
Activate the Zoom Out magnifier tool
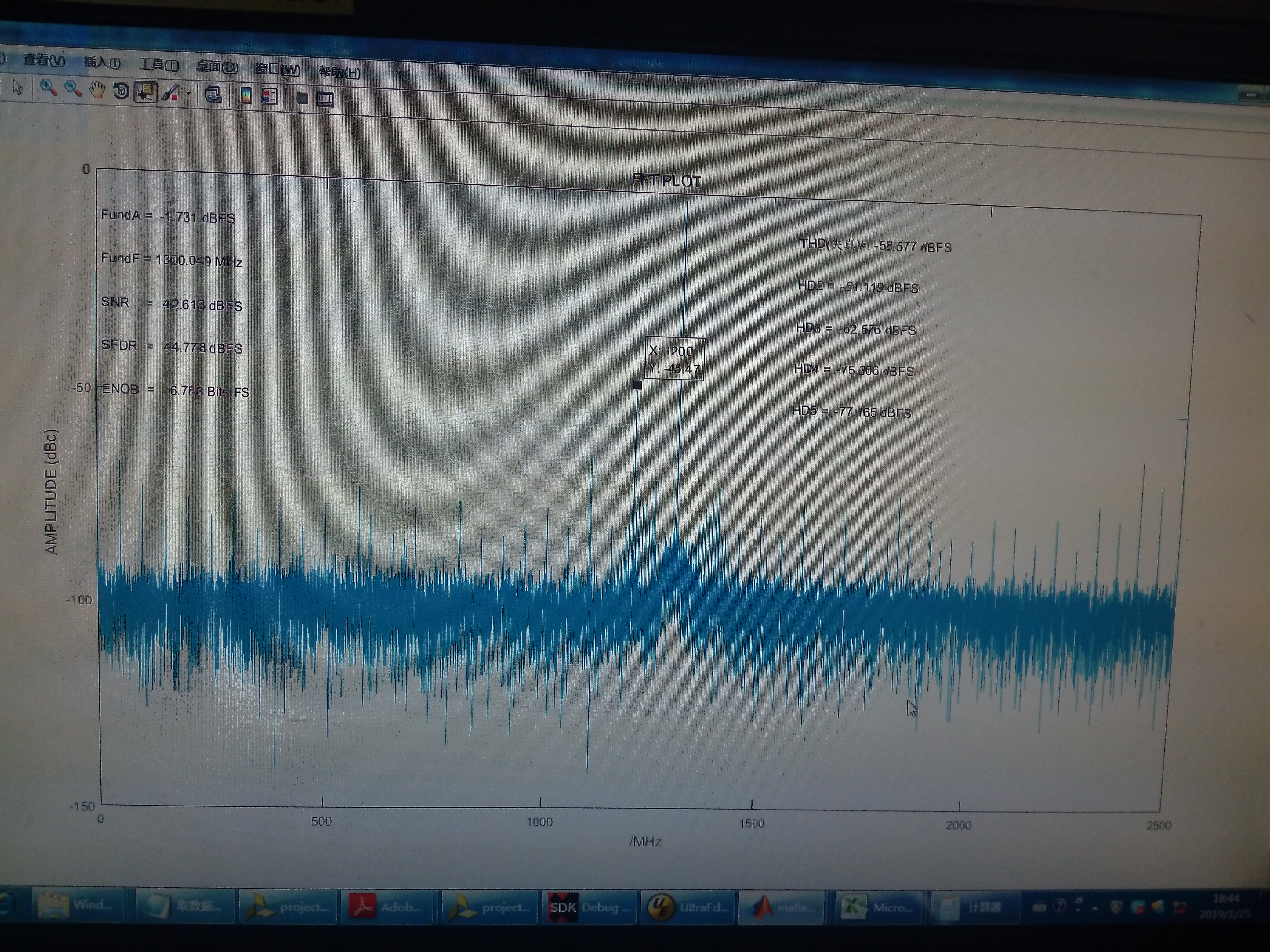point(72,89)
